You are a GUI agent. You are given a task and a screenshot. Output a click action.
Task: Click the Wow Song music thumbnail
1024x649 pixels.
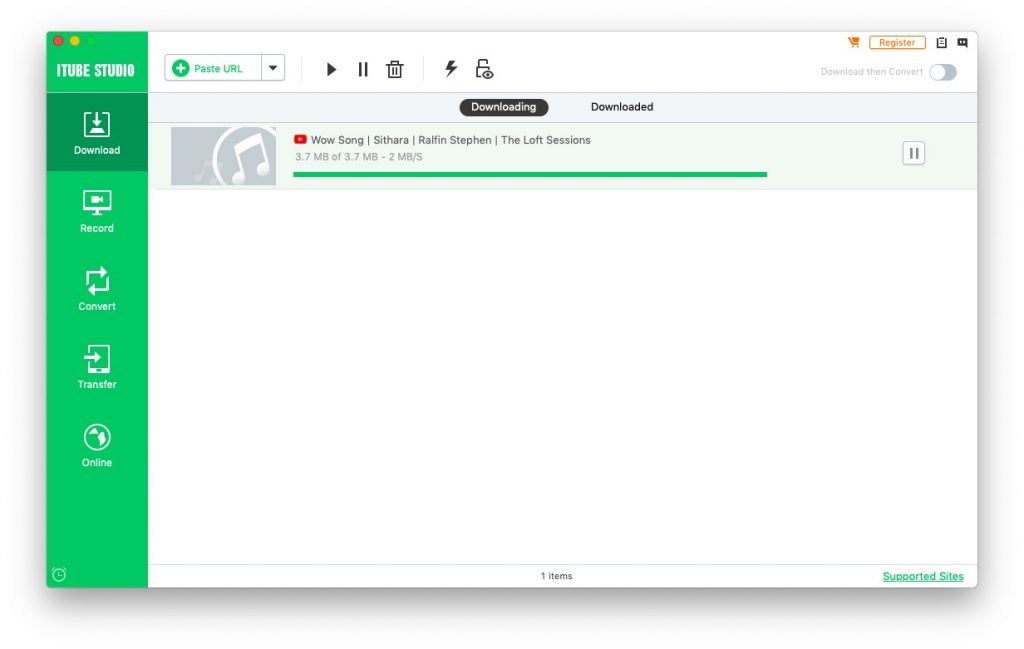pos(223,156)
